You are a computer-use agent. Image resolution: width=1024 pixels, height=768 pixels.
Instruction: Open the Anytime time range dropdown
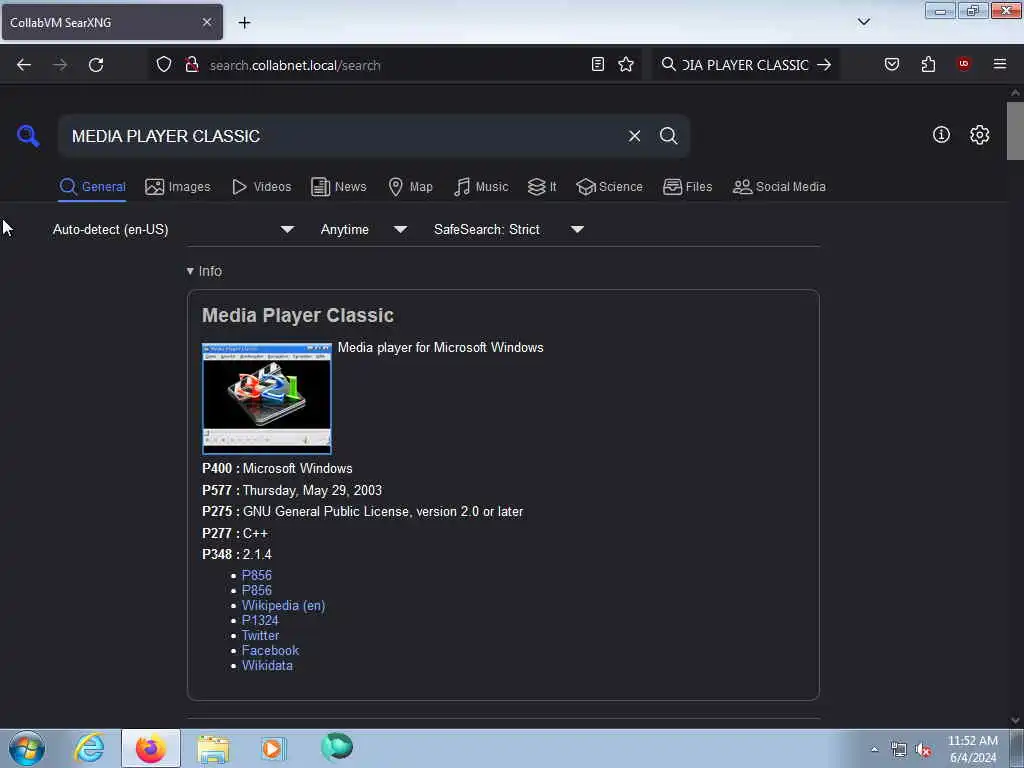[x=363, y=229]
